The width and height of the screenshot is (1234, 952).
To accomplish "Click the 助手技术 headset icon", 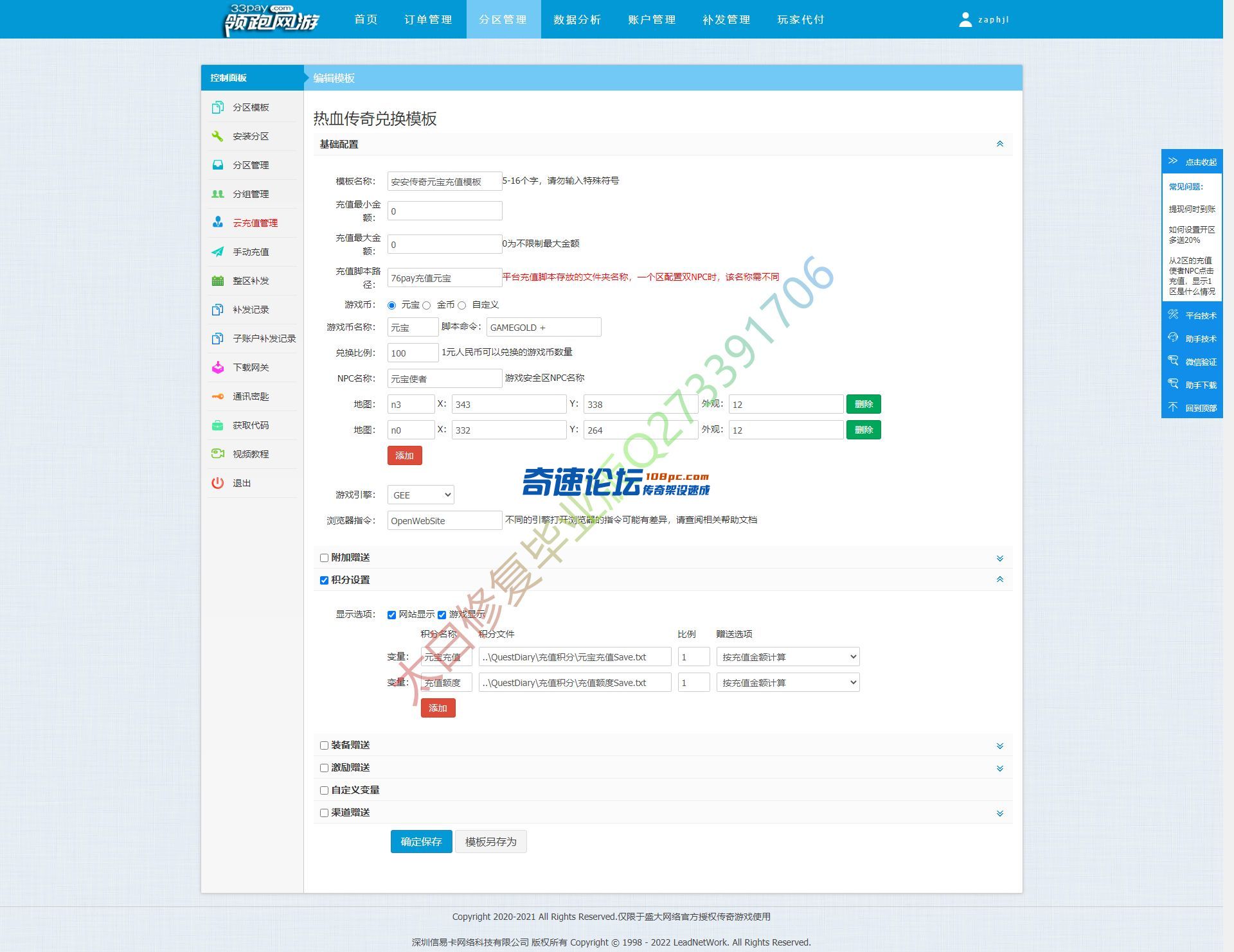I will click(1173, 338).
